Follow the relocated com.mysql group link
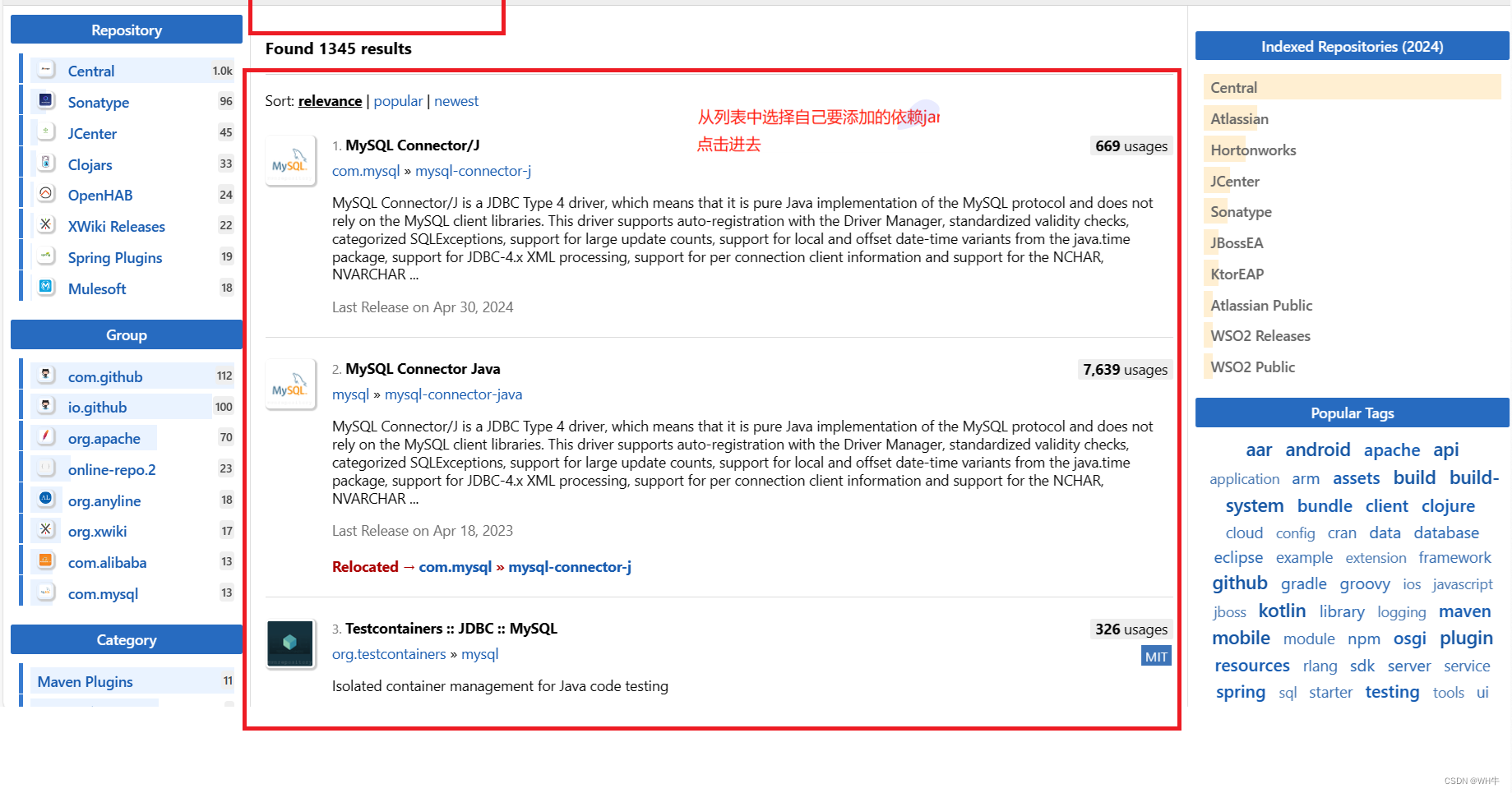The height and width of the screenshot is (793, 1512). [x=455, y=567]
